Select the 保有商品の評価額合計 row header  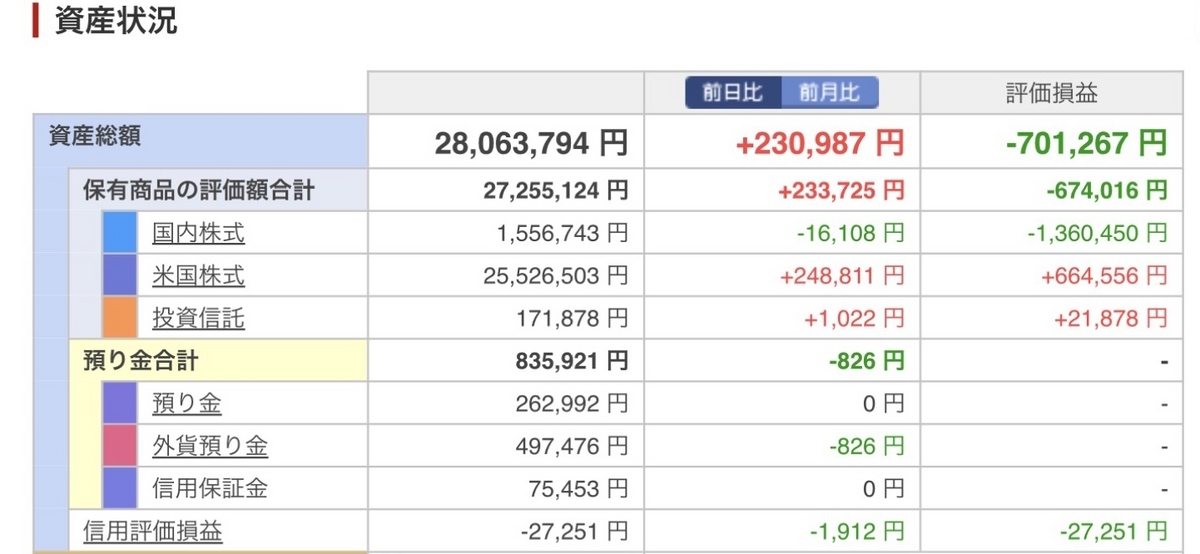(x=217, y=190)
